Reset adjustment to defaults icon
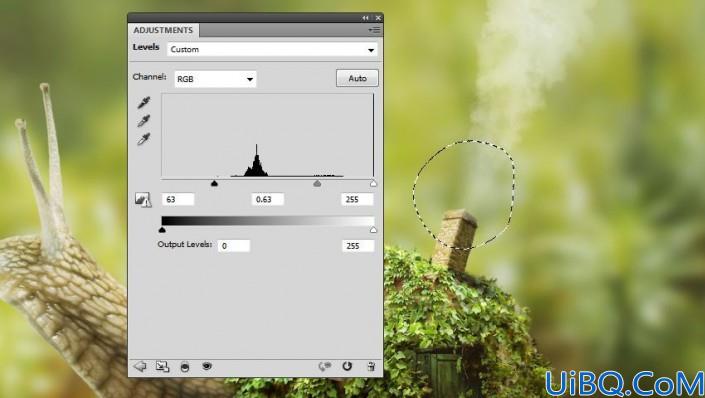This screenshot has width=705, height=398. point(347,366)
